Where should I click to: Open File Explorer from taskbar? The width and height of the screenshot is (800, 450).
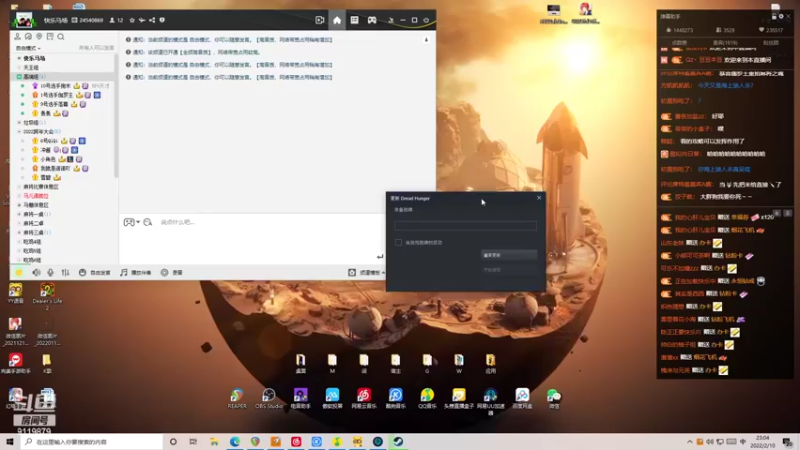pyautogui.click(x=214, y=441)
